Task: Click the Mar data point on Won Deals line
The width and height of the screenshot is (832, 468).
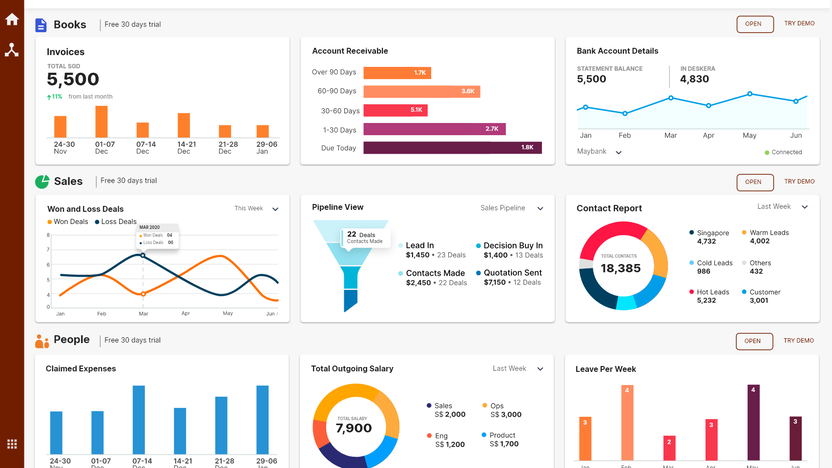Action: [x=143, y=294]
